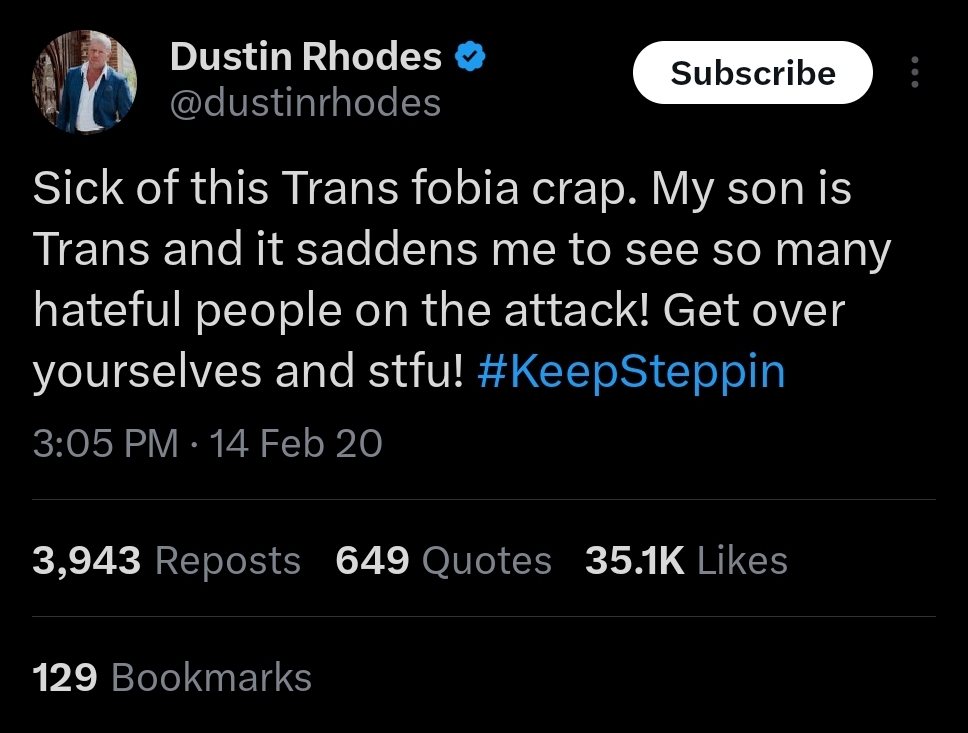View the 35.1K likes count
The width and height of the screenshot is (968, 733).
pos(635,561)
